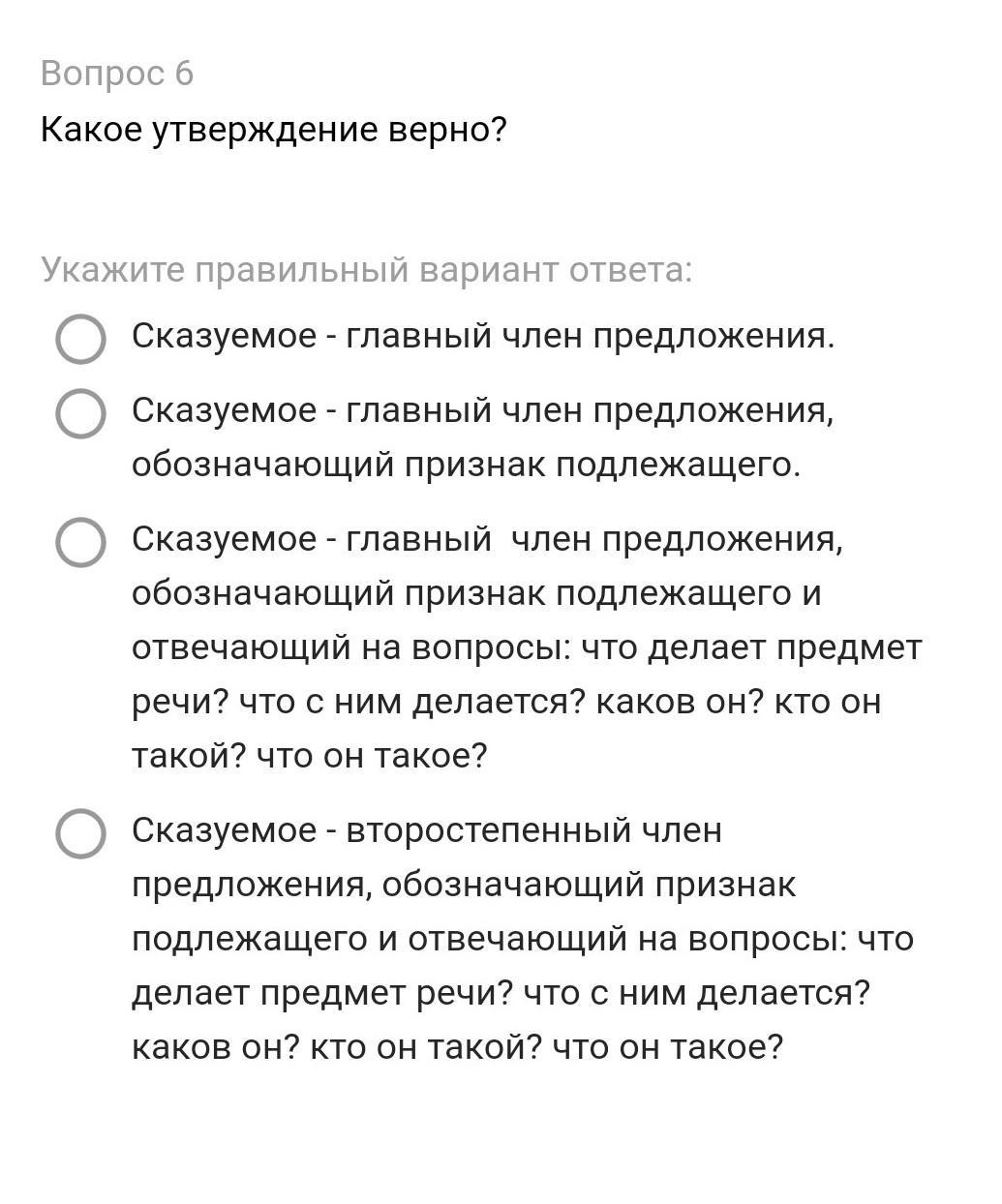This screenshot has height=1204, width=1002.
Task: Select radio for 'Сказуемое - главный член предложения.'
Action: tap(80, 339)
